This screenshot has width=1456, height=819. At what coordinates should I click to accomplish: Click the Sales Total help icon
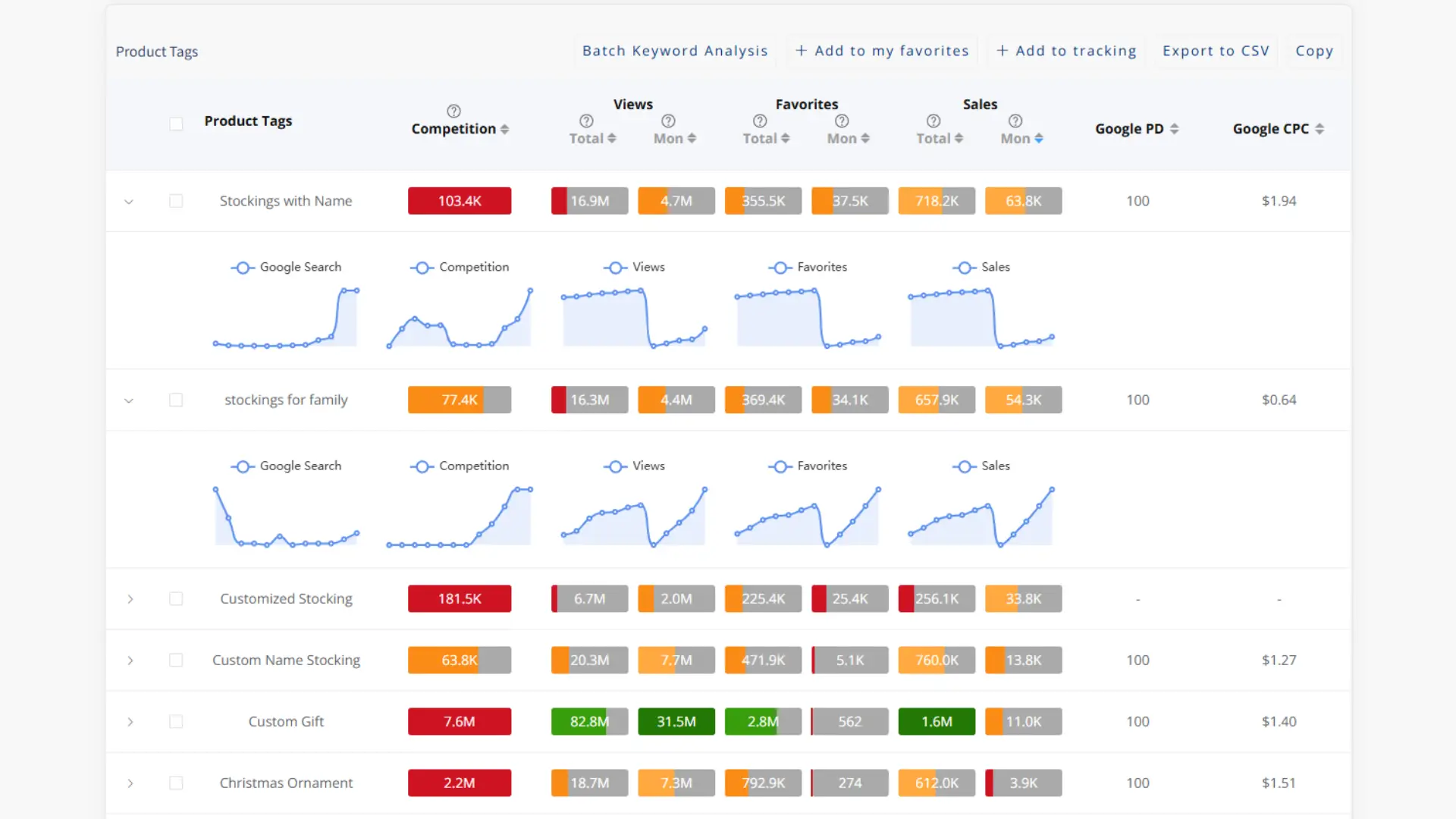coord(934,121)
